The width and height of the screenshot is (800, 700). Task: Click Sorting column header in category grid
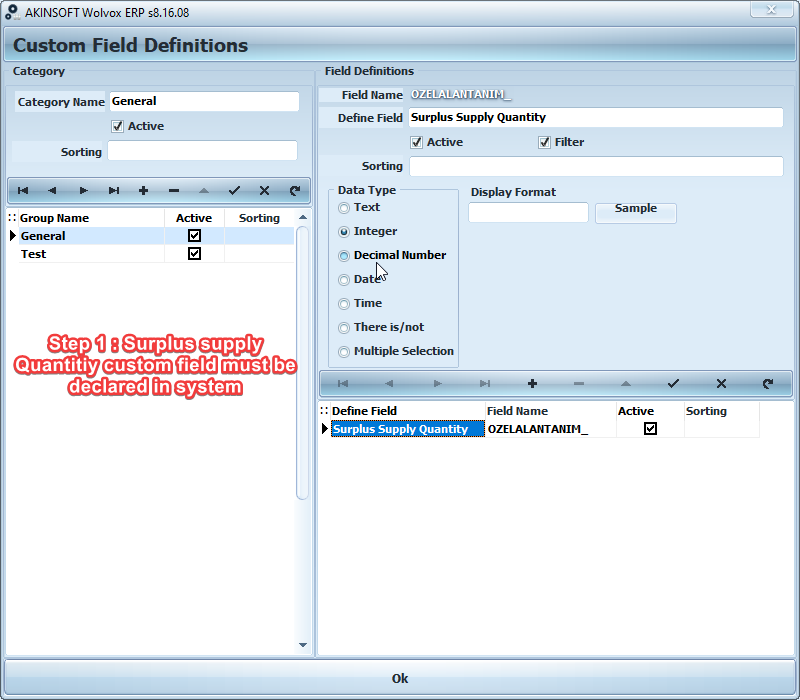tap(259, 218)
